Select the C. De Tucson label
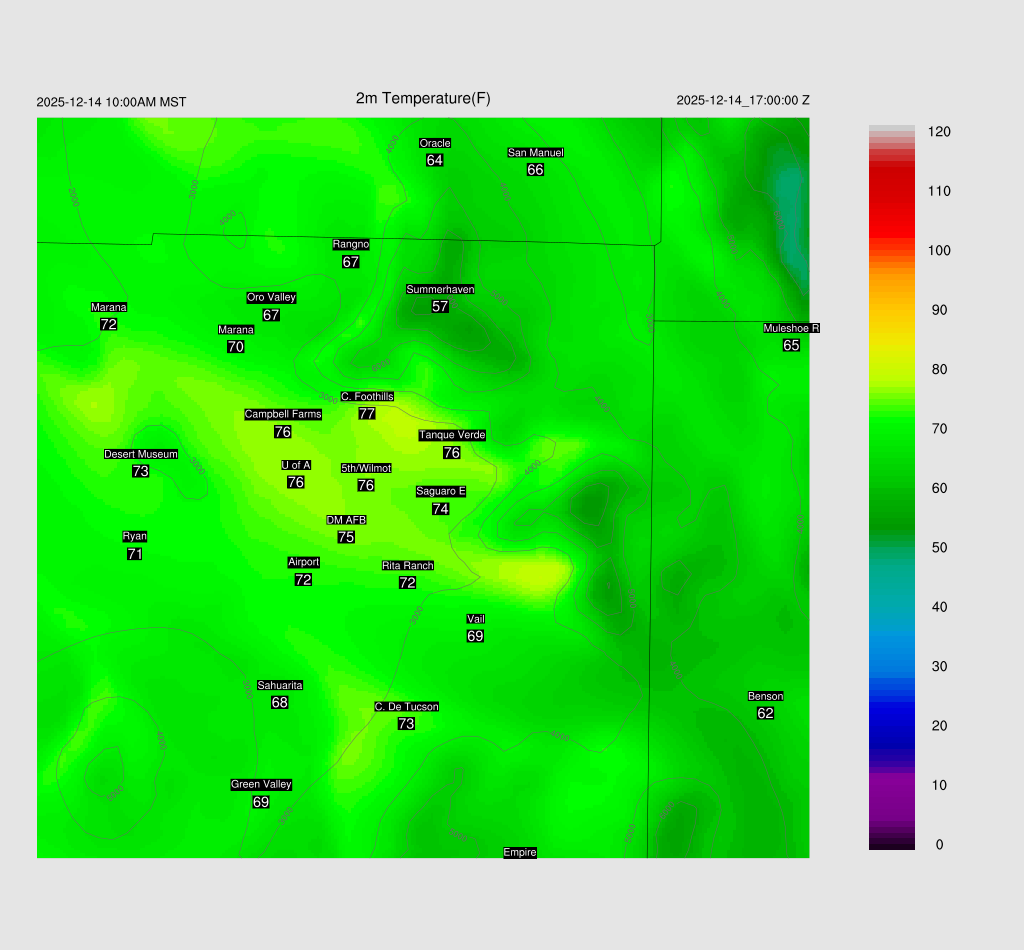The width and height of the screenshot is (1024, 950). 406,707
